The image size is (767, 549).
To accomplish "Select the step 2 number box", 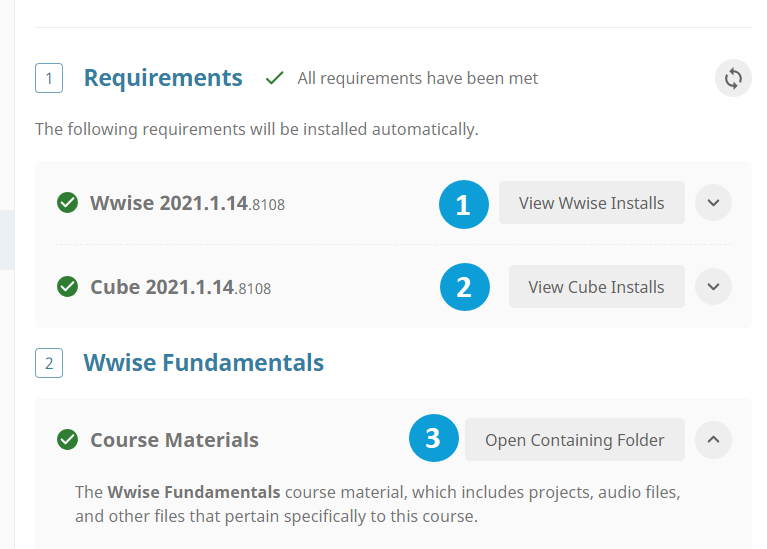I will point(49,363).
